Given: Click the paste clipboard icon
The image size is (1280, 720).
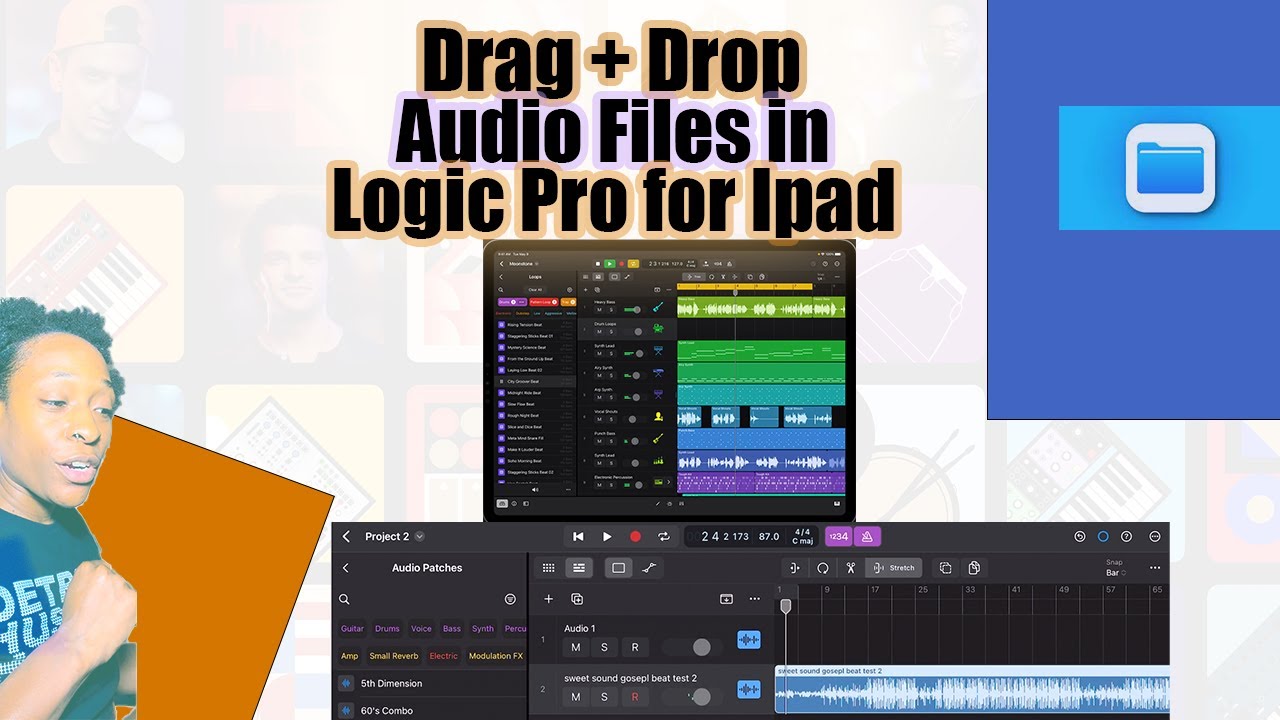Looking at the screenshot, I should (x=973, y=568).
